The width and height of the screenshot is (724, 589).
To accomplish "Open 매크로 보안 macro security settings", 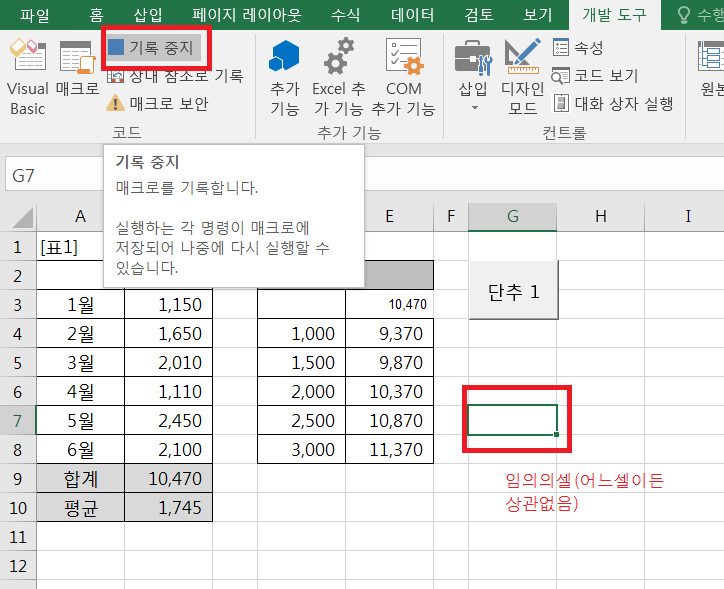I will [x=158, y=103].
